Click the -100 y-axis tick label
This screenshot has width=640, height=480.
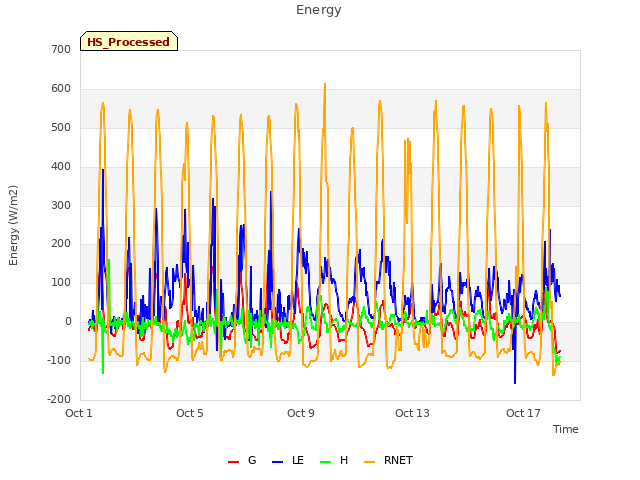pos(59,361)
